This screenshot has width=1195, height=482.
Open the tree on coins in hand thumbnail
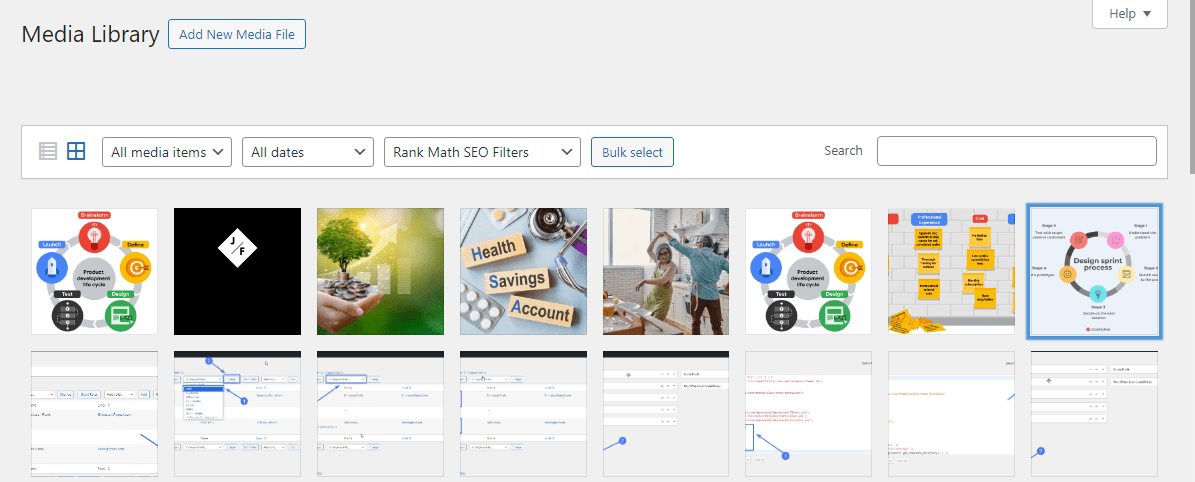380,272
